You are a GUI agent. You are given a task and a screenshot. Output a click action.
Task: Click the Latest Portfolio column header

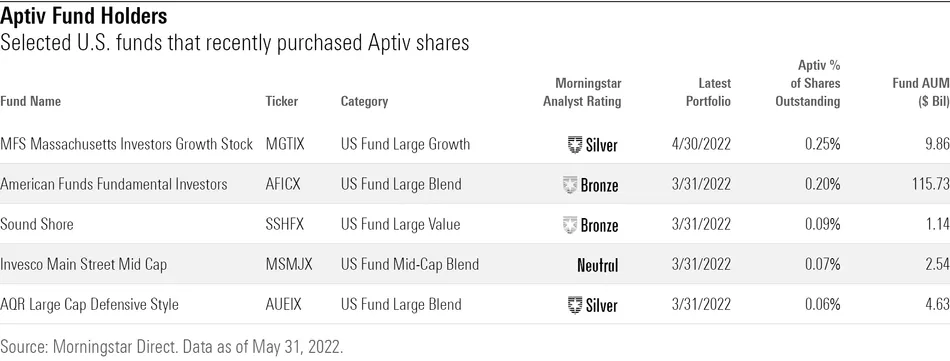click(x=708, y=92)
